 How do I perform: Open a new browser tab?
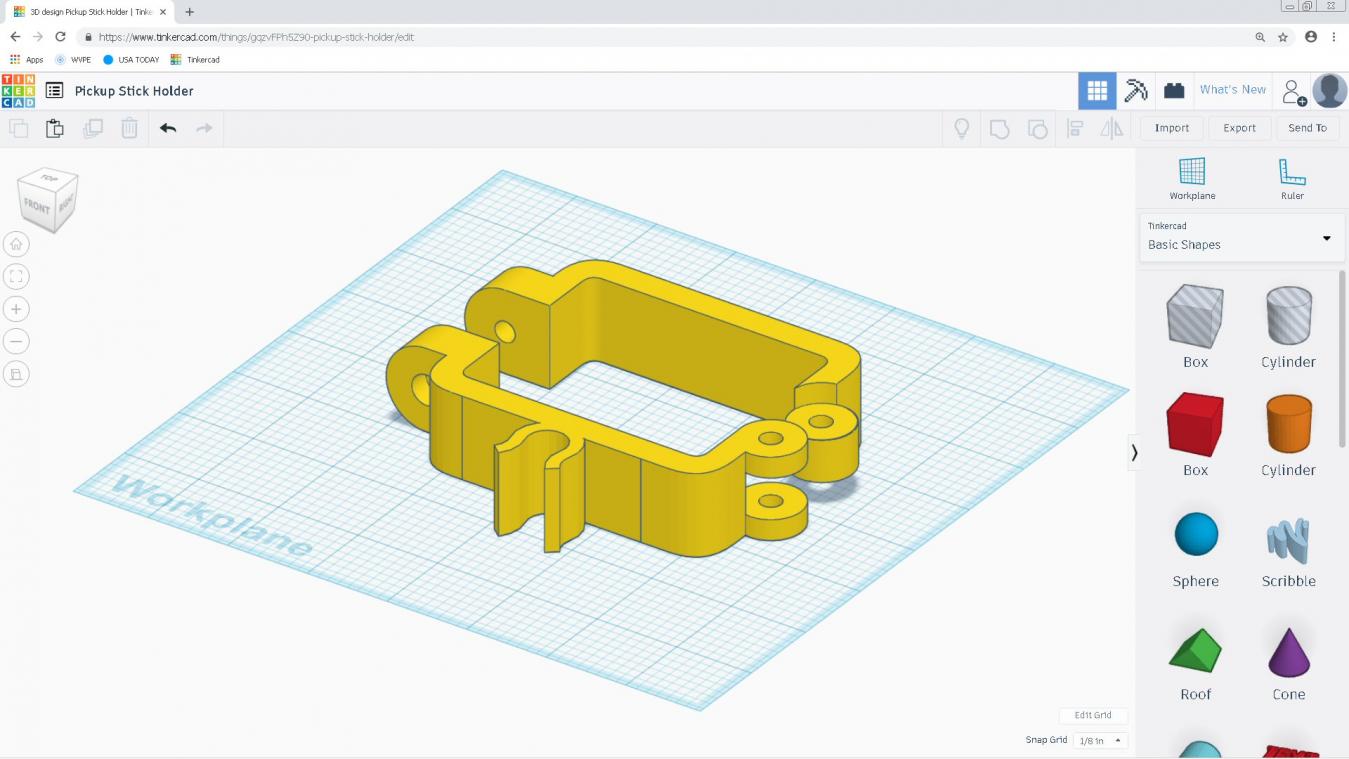click(190, 12)
